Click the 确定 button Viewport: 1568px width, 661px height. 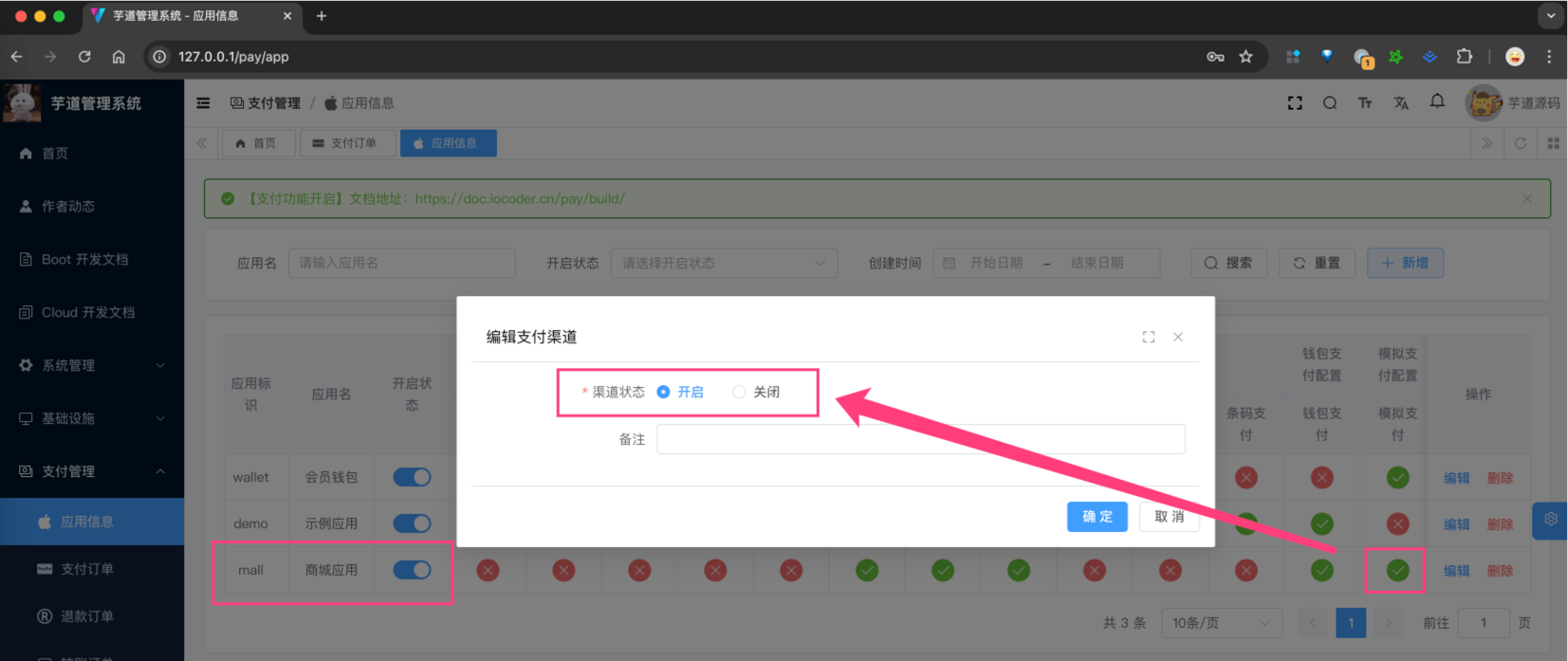tap(1097, 517)
